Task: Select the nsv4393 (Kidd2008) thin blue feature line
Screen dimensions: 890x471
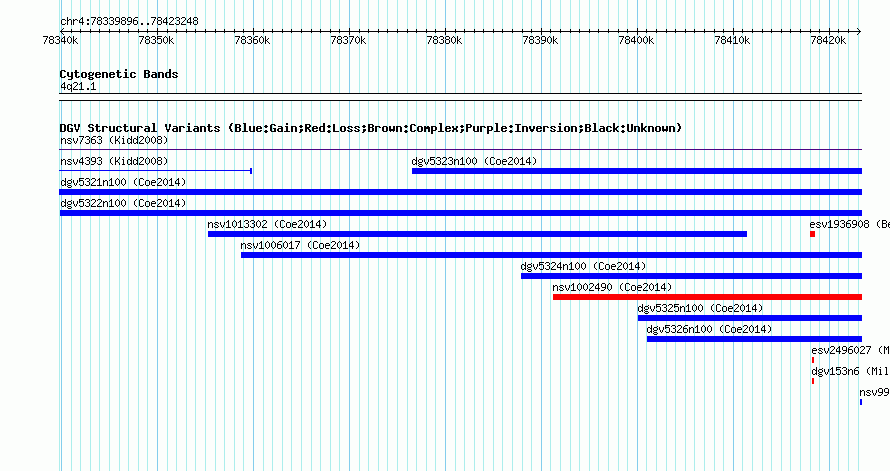Action: pos(156,171)
